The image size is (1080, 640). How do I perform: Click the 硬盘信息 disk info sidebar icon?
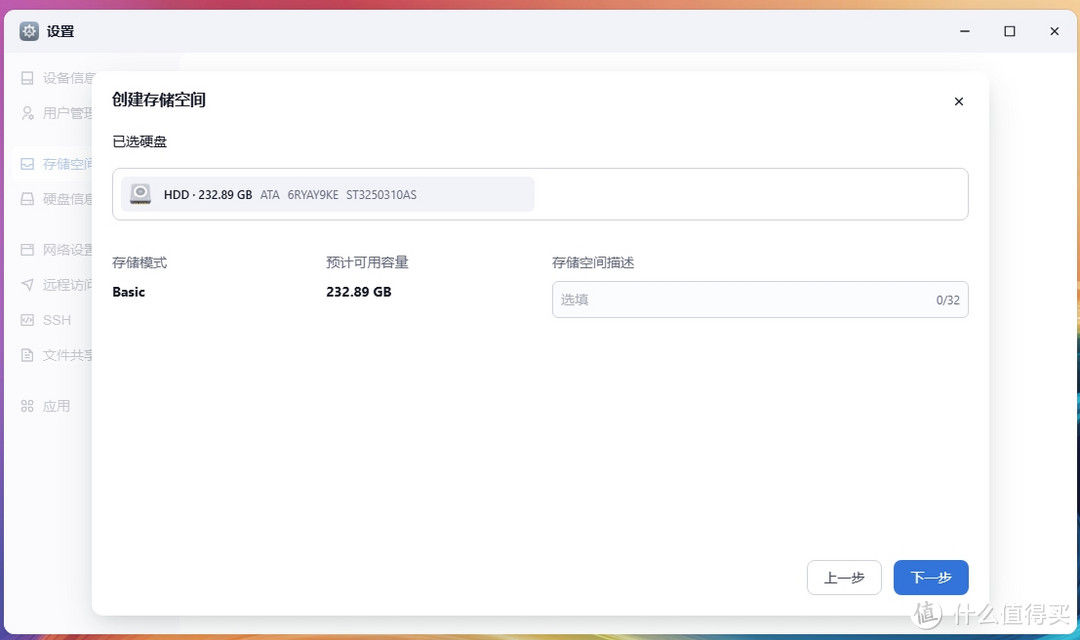(26, 198)
